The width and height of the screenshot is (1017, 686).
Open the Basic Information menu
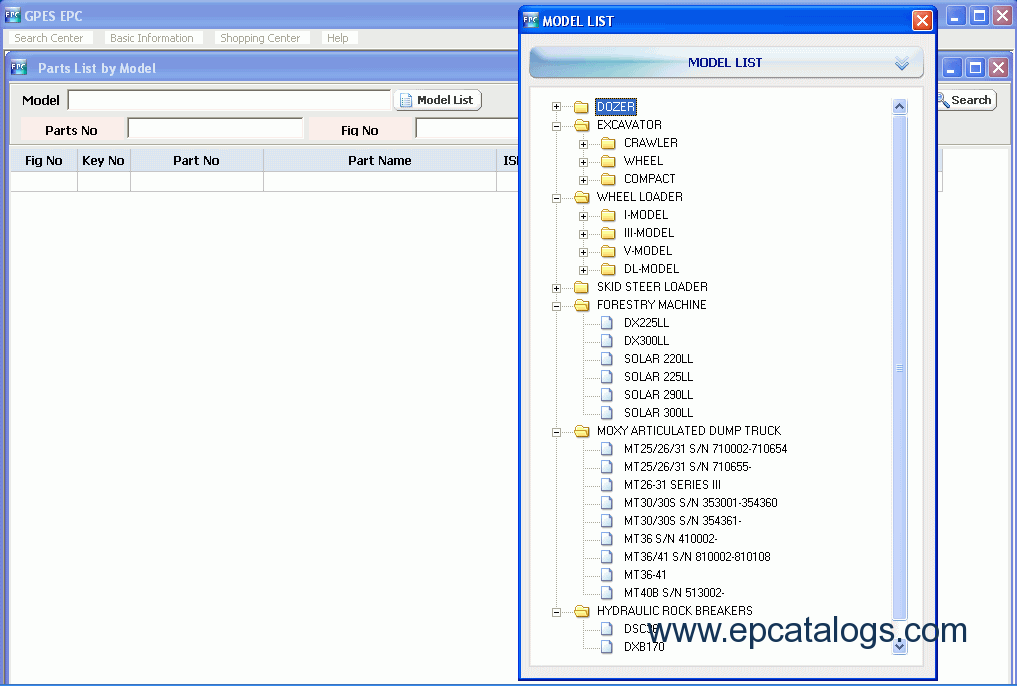click(x=152, y=38)
